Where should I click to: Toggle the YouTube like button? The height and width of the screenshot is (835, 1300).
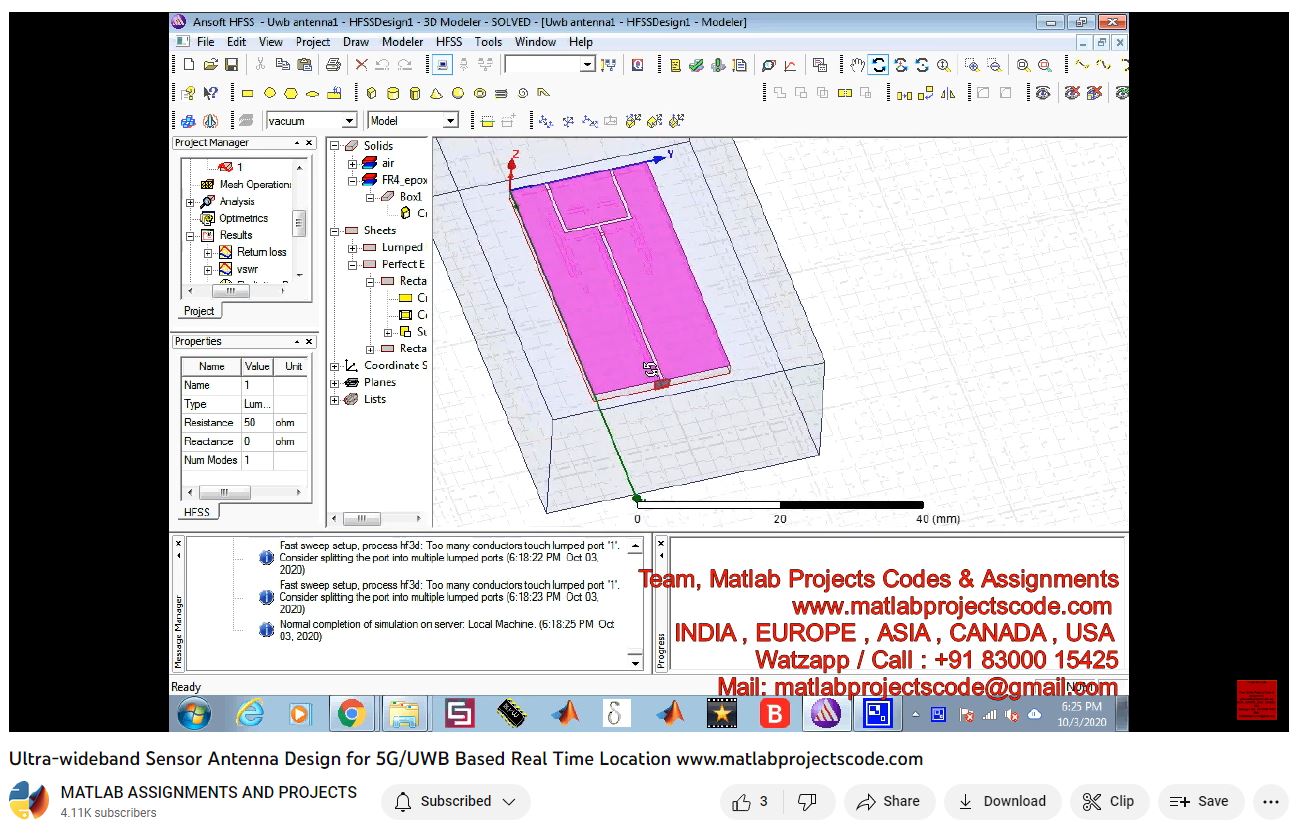click(749, 801)
